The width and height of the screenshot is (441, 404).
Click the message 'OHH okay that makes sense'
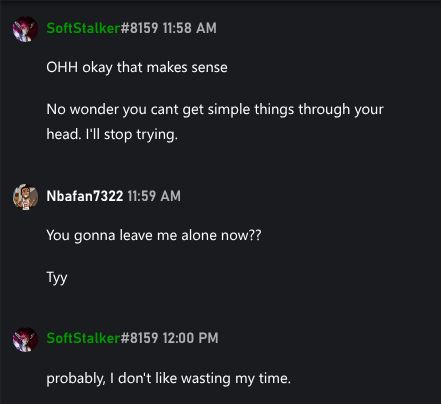[x=137, y=68]
